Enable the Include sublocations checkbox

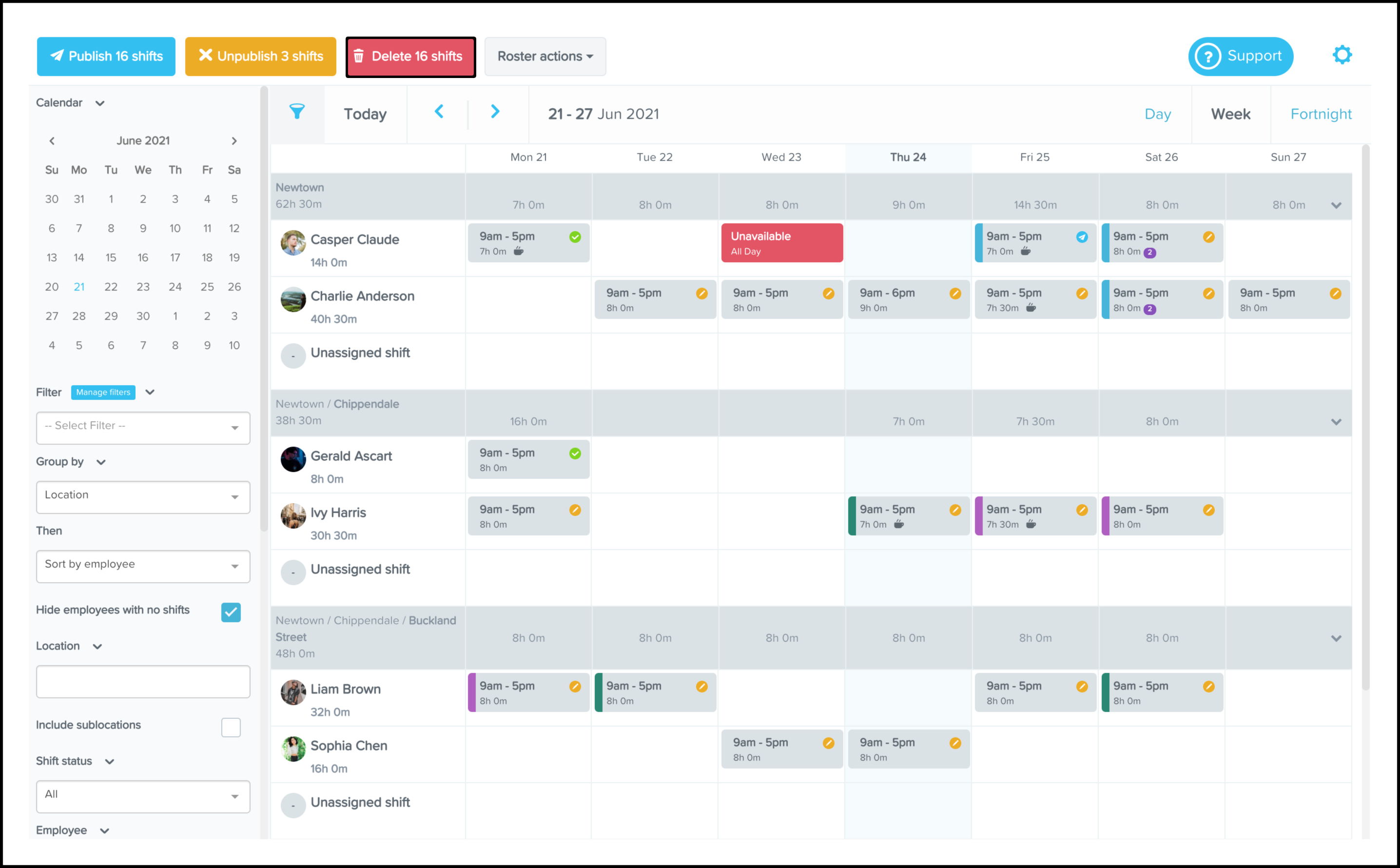click(x=231, y=728)
